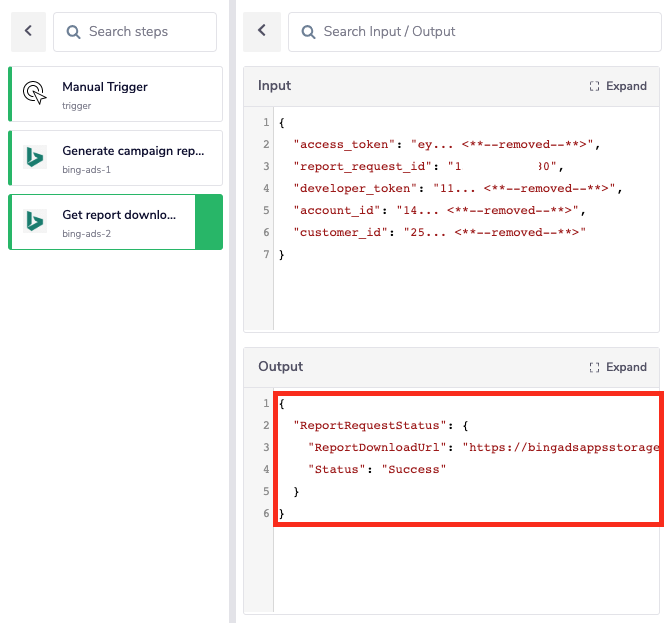
Task: Go back using the Input/Output panel chevron
Action: click(262, 32)
